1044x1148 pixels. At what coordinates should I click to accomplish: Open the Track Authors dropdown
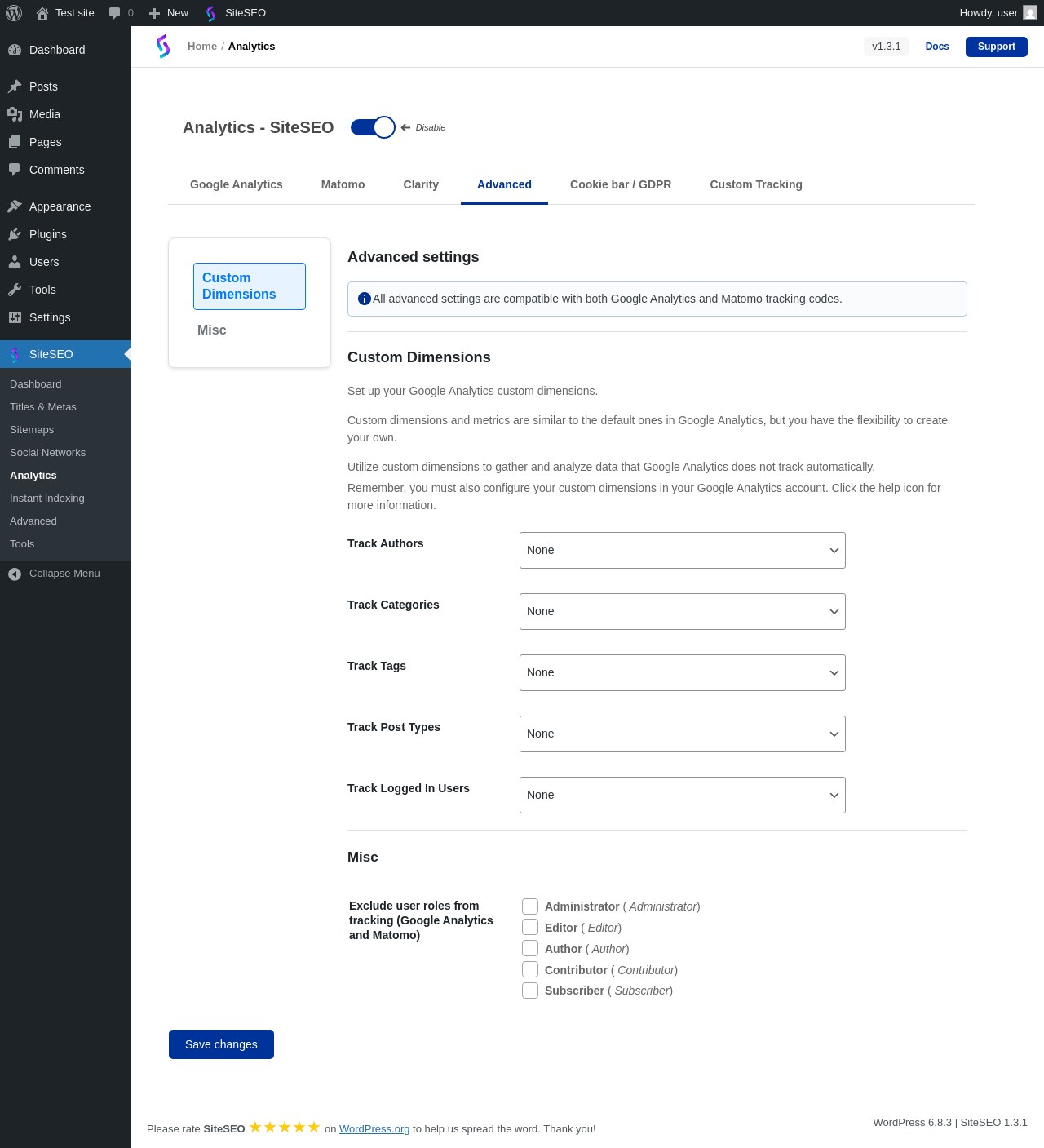pos(682,550)
